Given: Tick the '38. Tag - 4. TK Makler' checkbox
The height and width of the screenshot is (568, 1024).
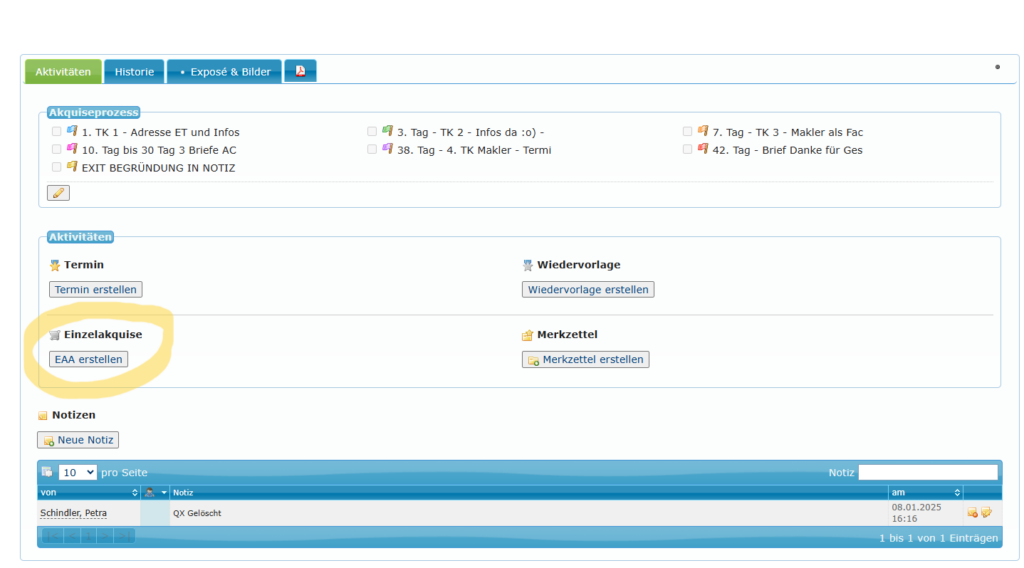Looking at the screenshot, I should tap(372, 150).
